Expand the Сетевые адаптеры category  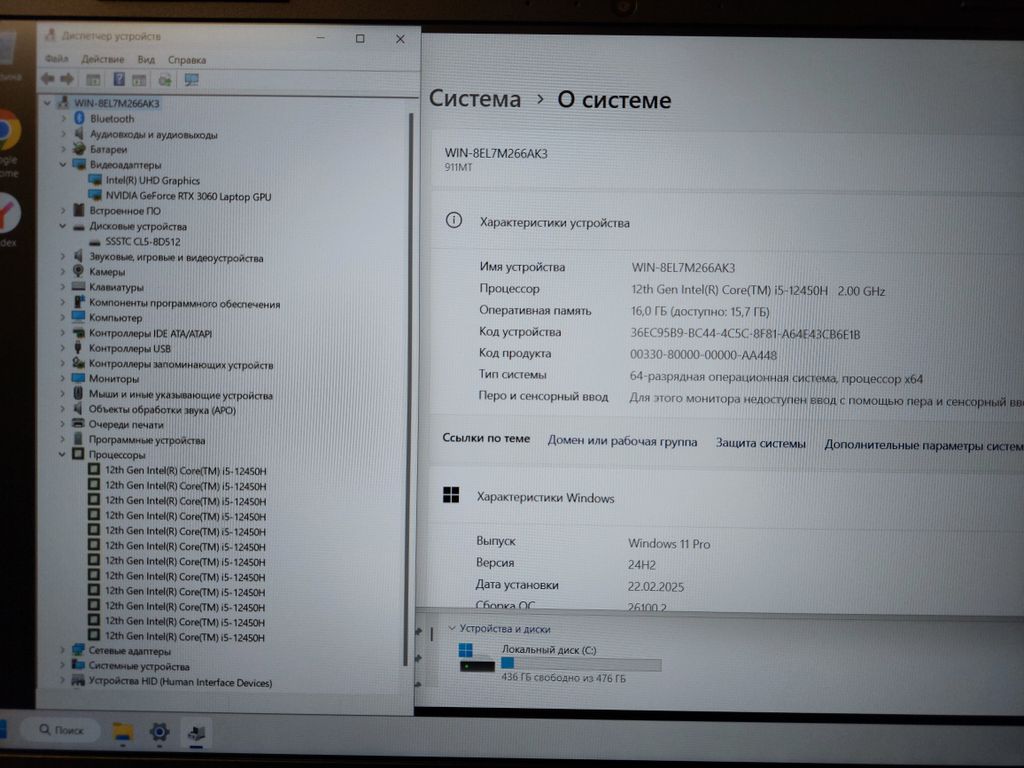[63, 650]
